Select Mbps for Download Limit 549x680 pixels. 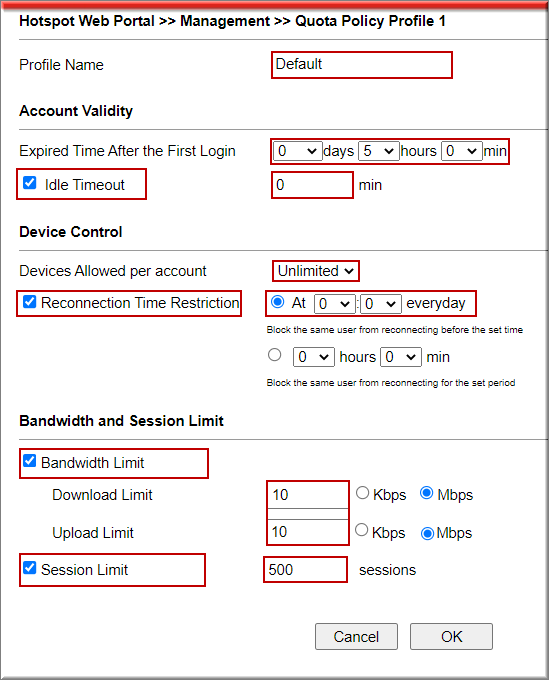tap(427, 493)
